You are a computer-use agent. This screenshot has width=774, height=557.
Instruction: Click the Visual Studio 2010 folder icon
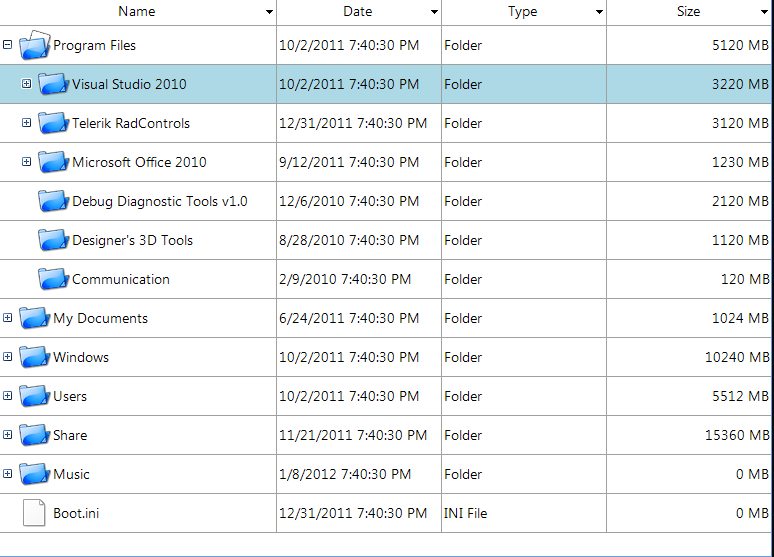53,84
